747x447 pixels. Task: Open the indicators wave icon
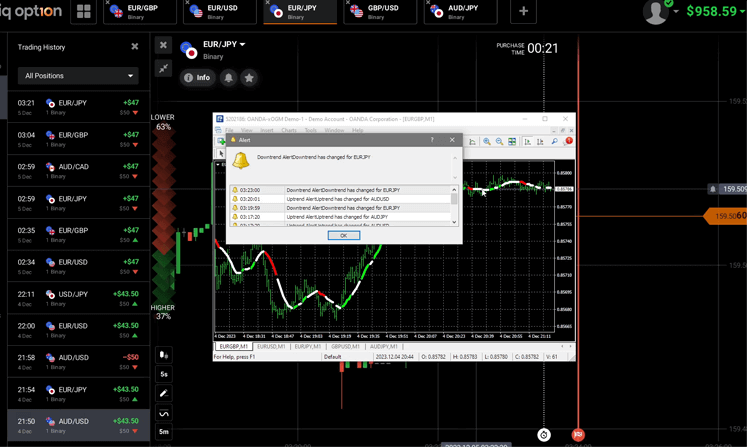[164, 413]
